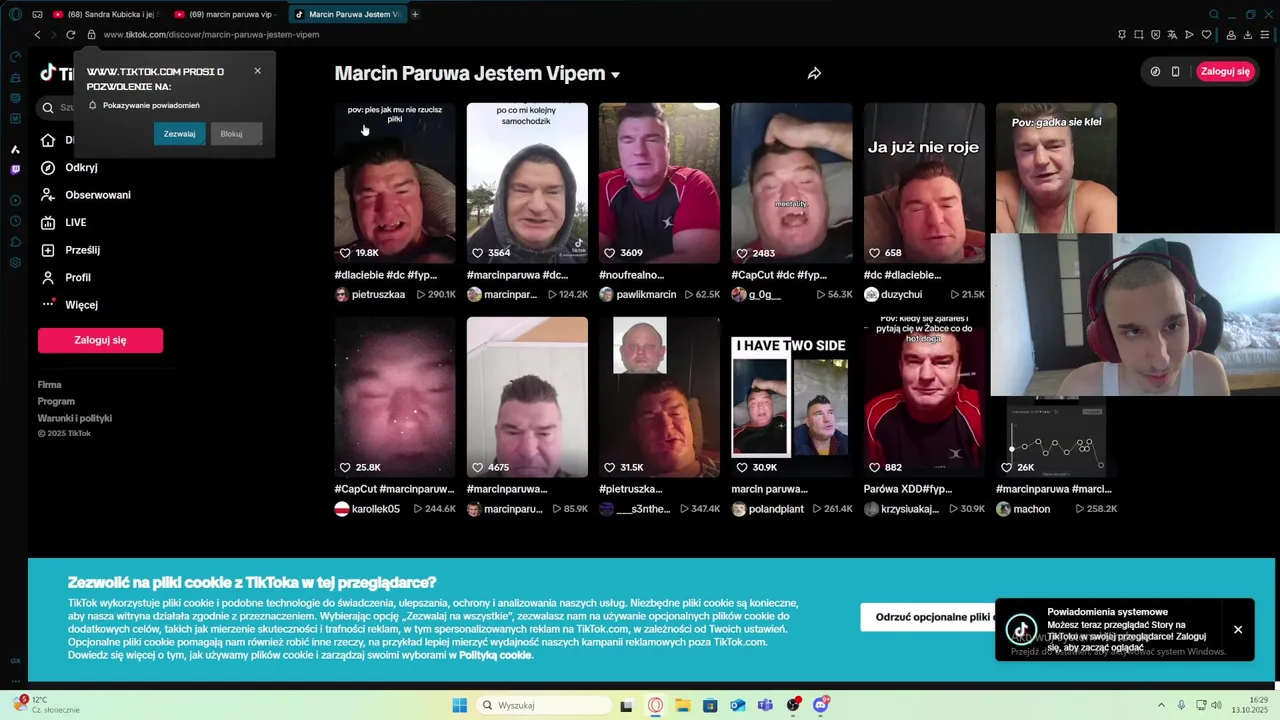
Task: Open browser downloads icon
Action: tap(1248, 34)
